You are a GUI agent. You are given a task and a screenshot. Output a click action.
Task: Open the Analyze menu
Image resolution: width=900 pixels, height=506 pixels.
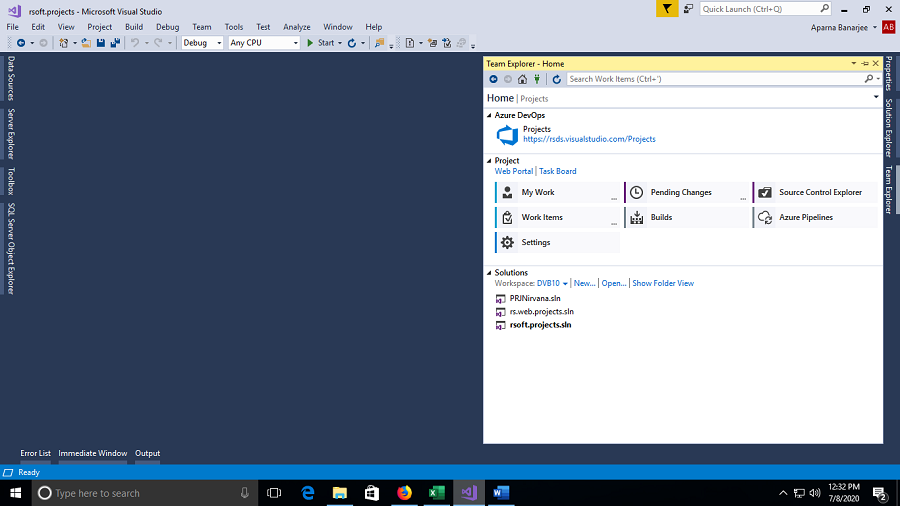click(x=297, y=27)
